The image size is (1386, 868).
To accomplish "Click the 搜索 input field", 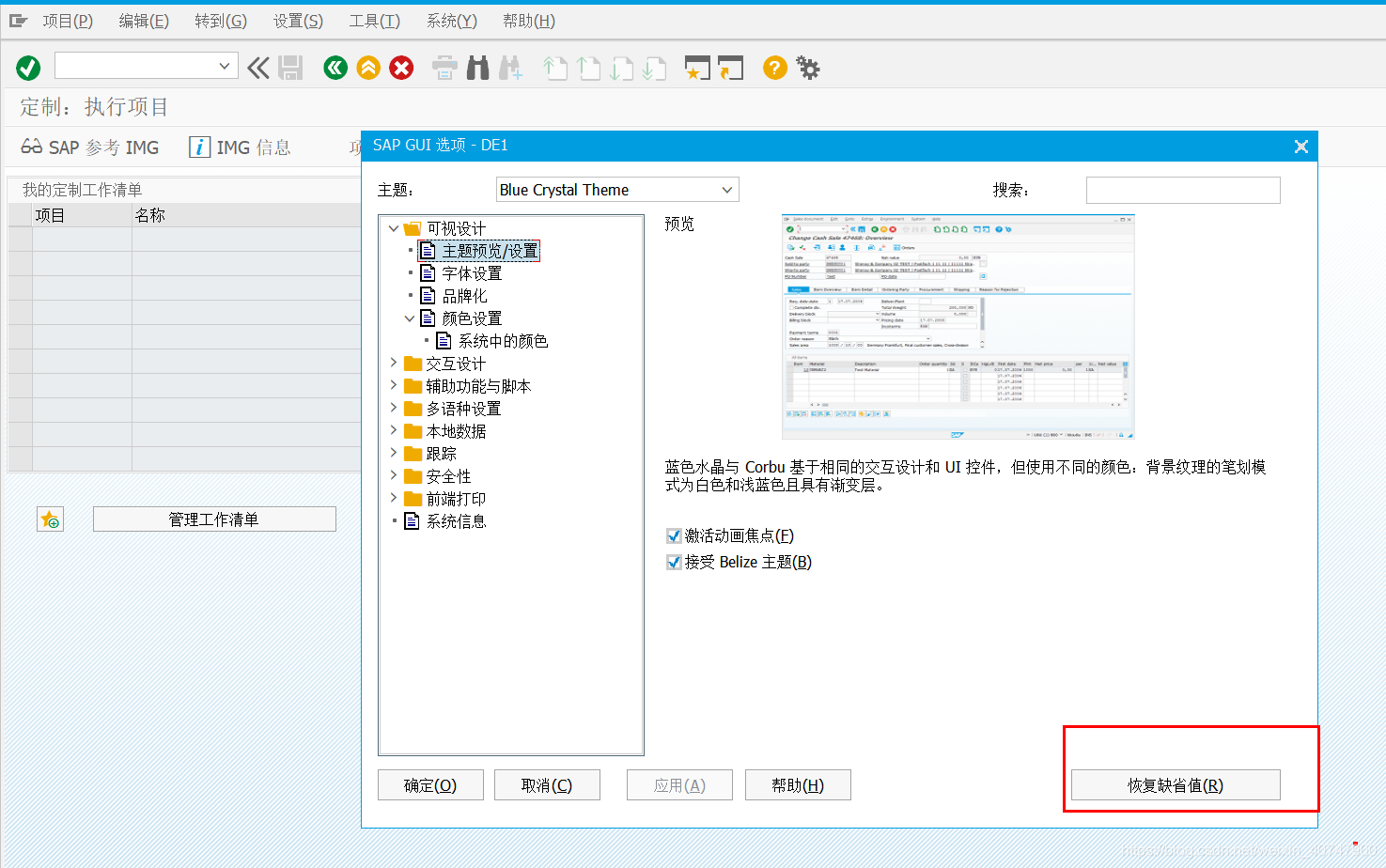I will coord(1183,191).
